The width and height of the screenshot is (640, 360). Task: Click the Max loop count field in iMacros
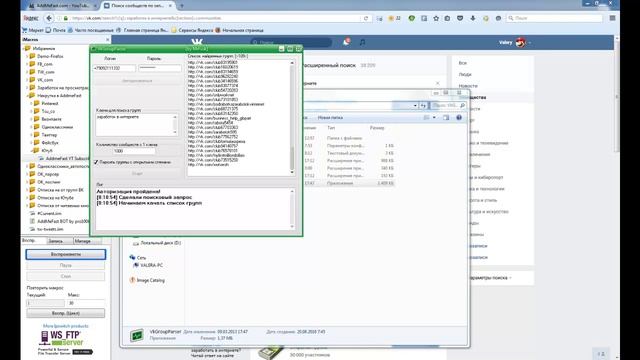86,303
